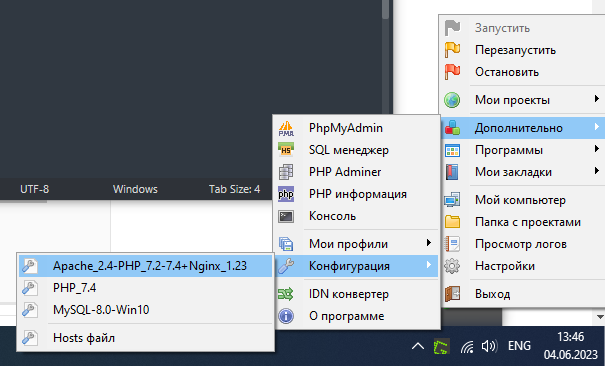Screen dimensions: 605x366
Task: Expand the Программы submenu arrow
Action: (x=597, y=149)
